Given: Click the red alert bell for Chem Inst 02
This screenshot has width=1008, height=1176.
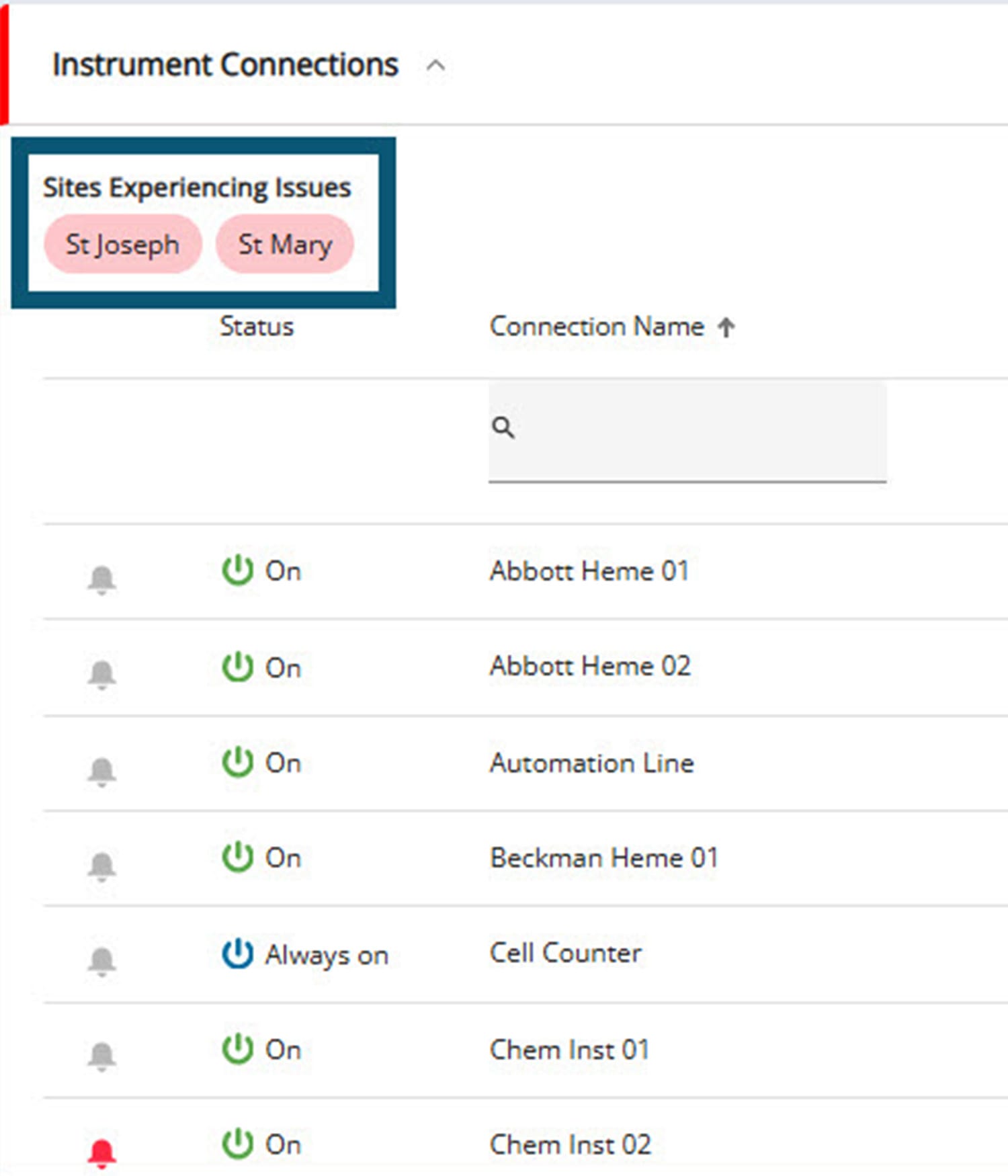Looking at the screenshot, I should tap(101, 1152).
